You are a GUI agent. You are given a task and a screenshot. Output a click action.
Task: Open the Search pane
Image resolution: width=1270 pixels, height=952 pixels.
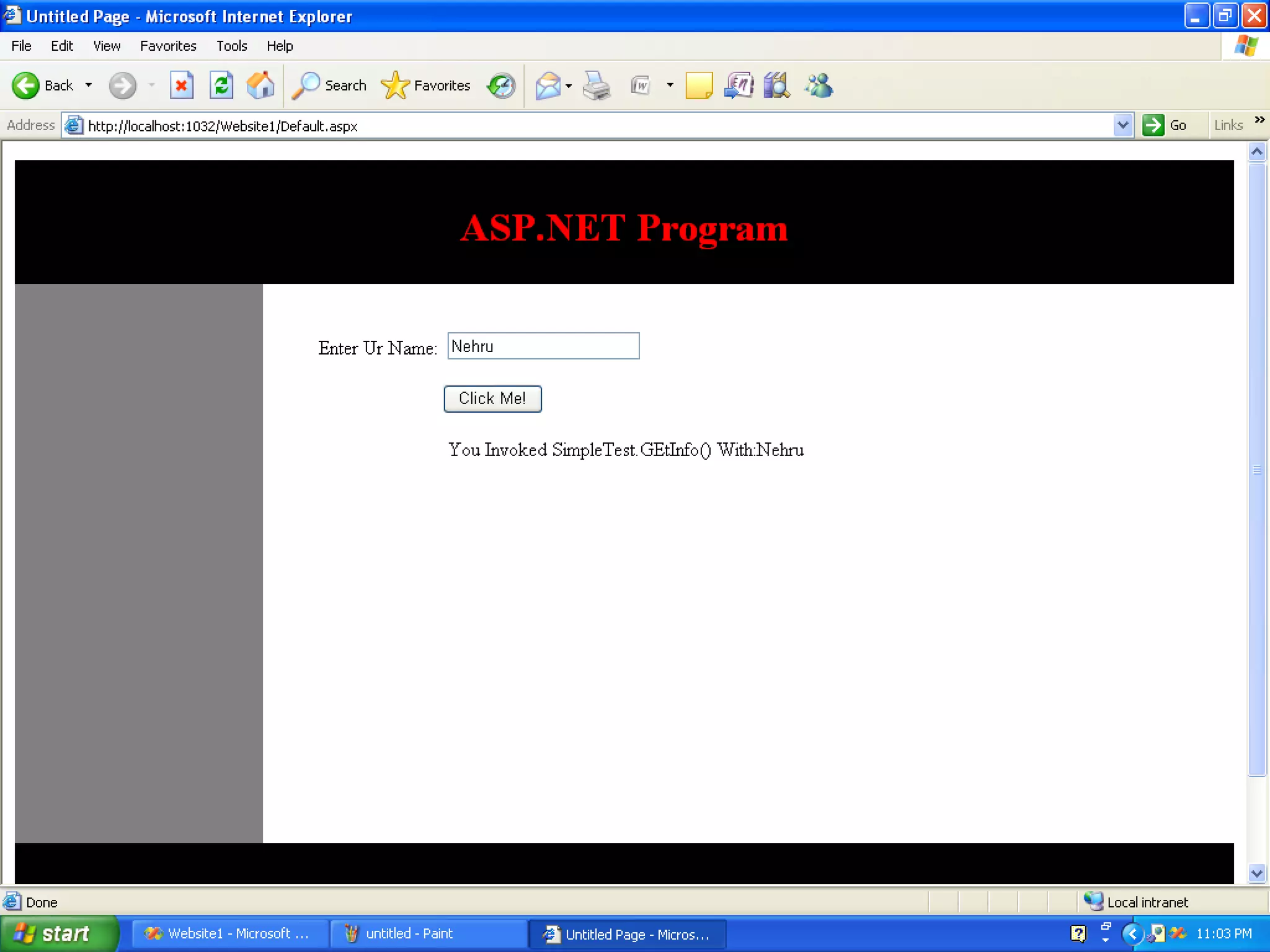tap(329, 86)
